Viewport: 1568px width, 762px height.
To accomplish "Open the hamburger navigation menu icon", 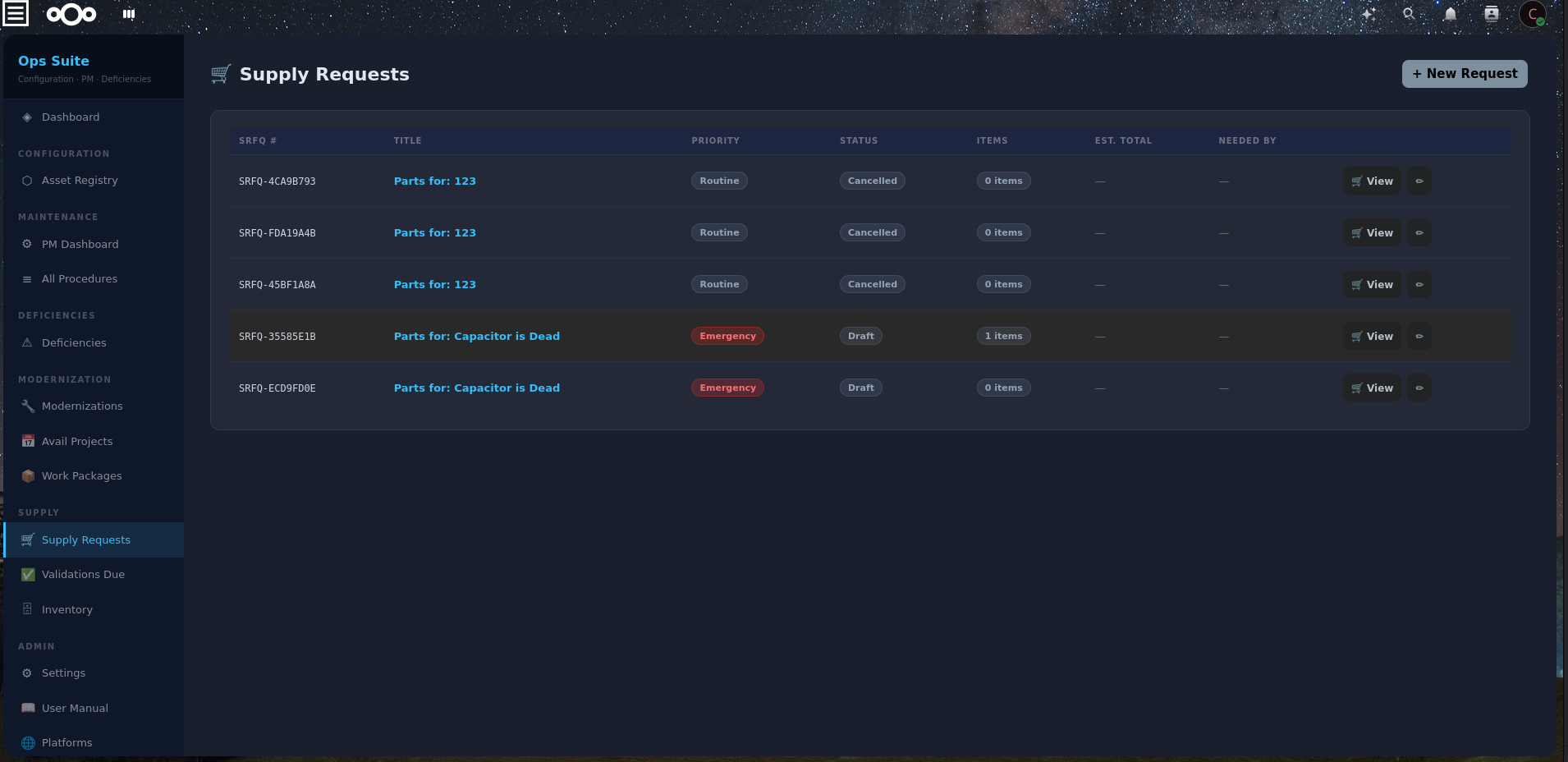I will coord(16,14).
